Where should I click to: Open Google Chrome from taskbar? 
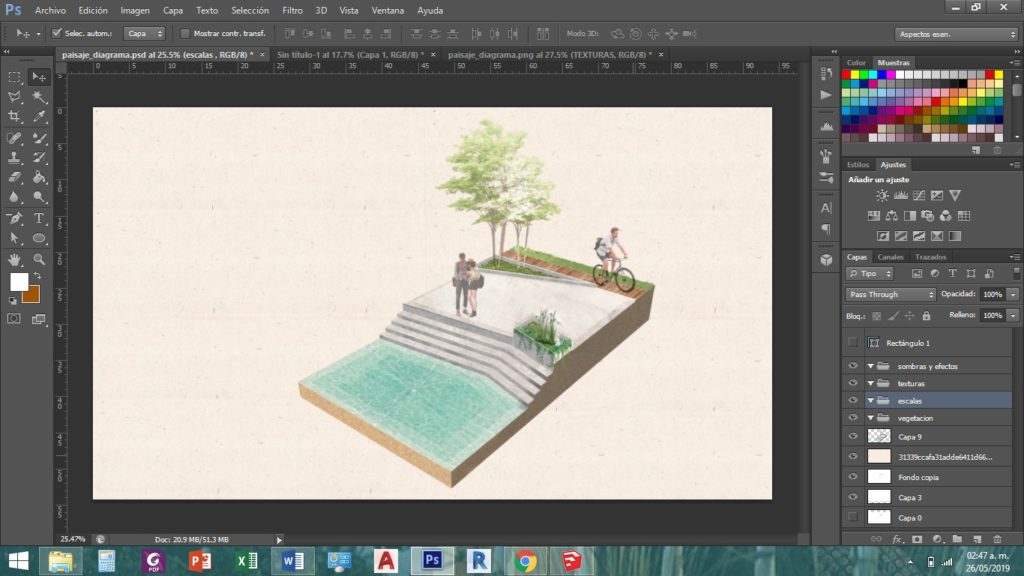[525, 561]
